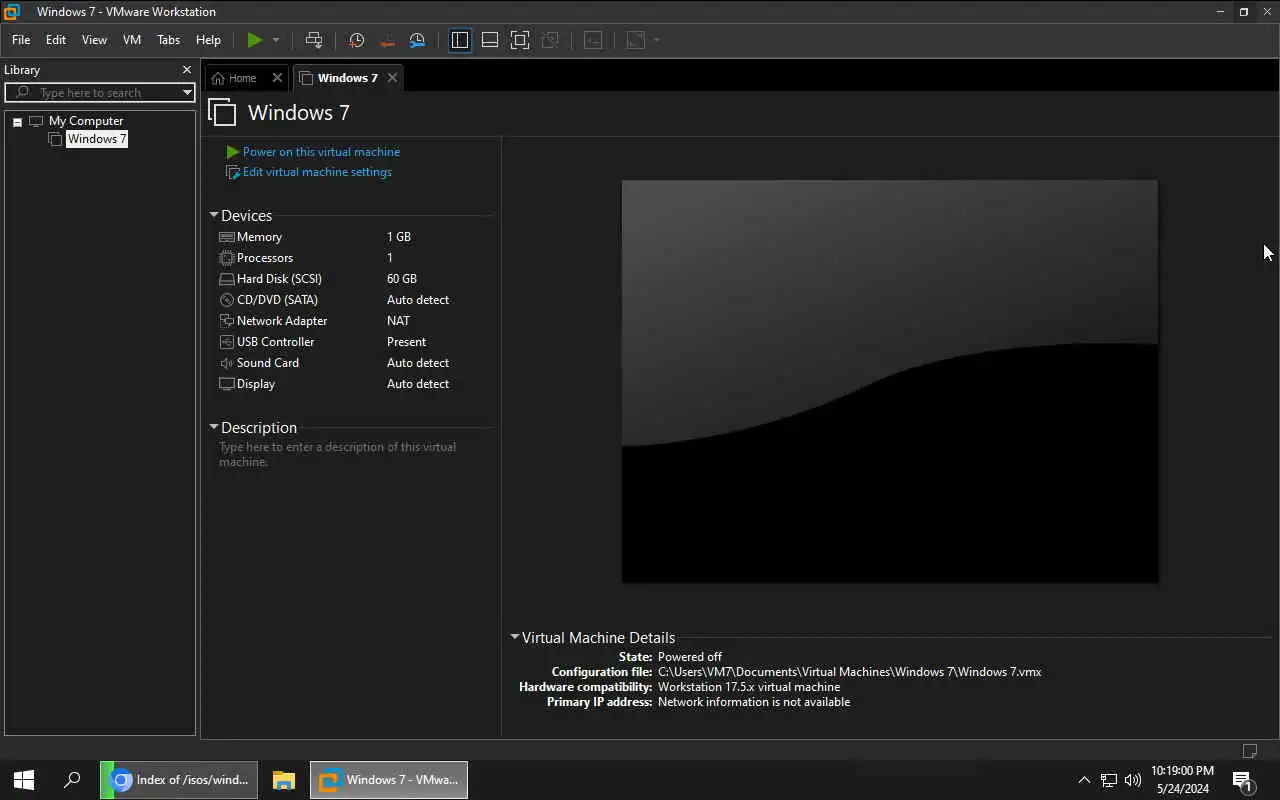Click the taskbar search icon
The width and height of the screenshot is (1280, 800).
(x=72, y=780)
